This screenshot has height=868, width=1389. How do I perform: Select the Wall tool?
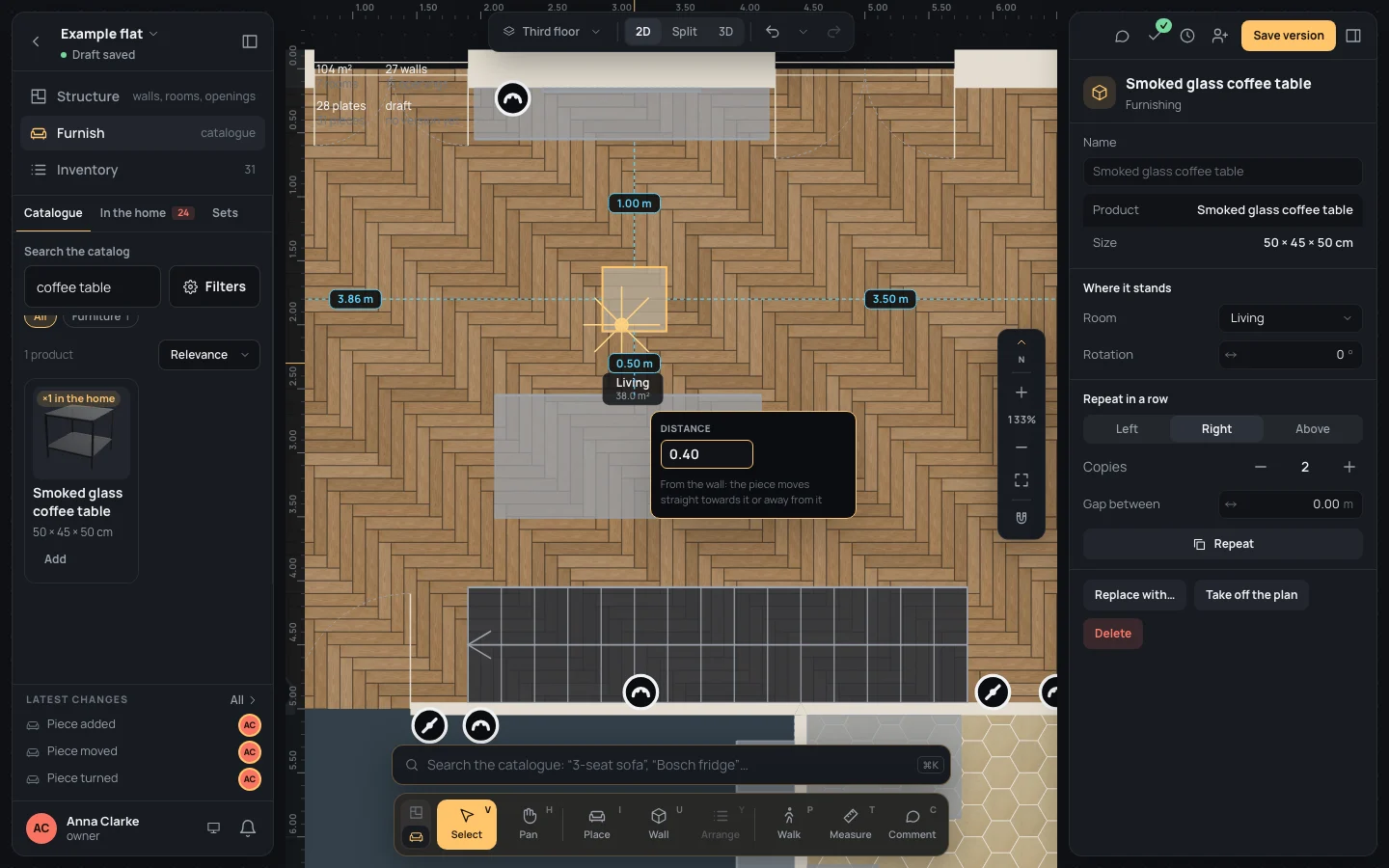point(659,824)
